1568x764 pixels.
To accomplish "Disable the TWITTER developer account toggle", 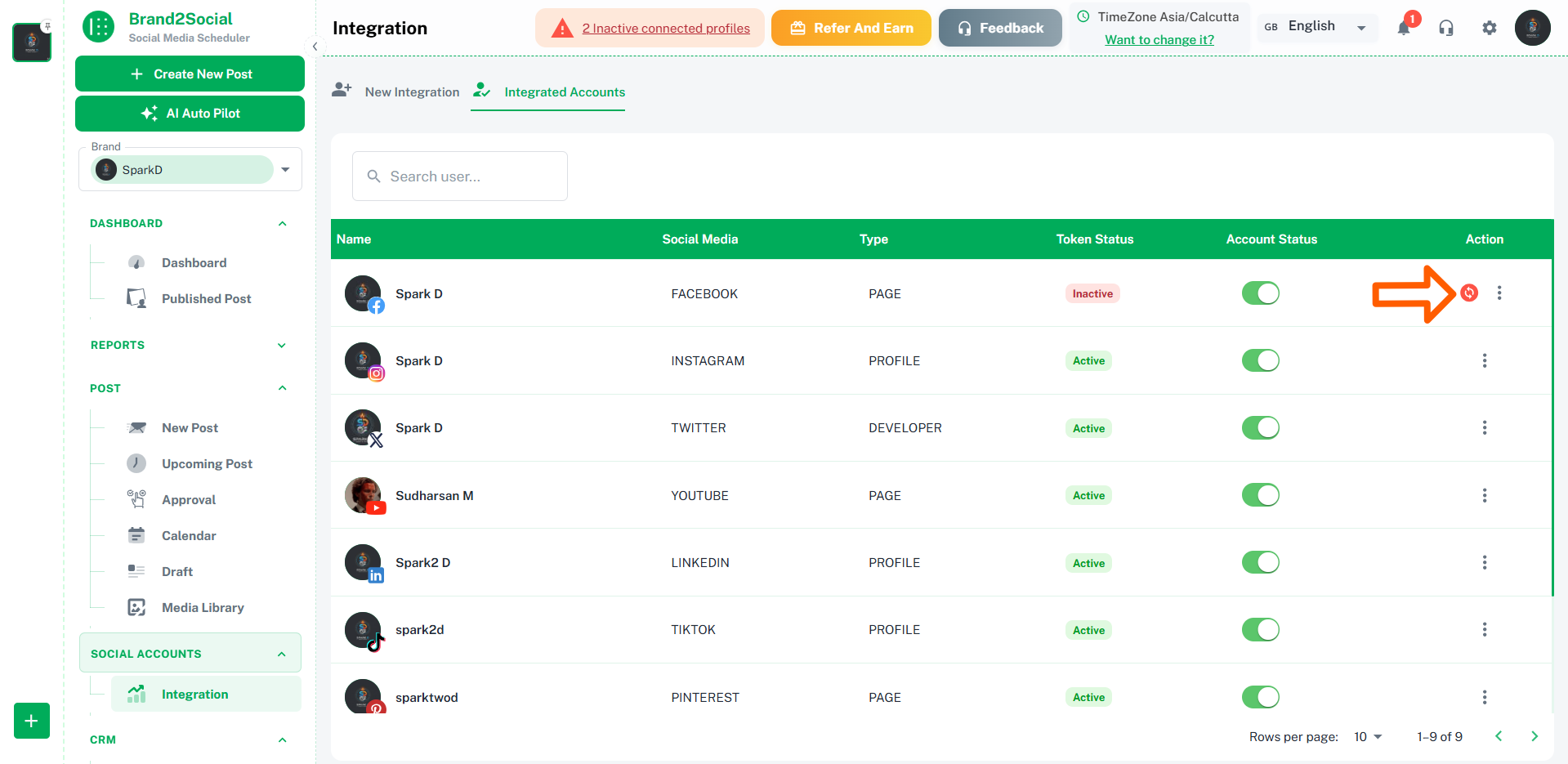I will point(1260,427).
